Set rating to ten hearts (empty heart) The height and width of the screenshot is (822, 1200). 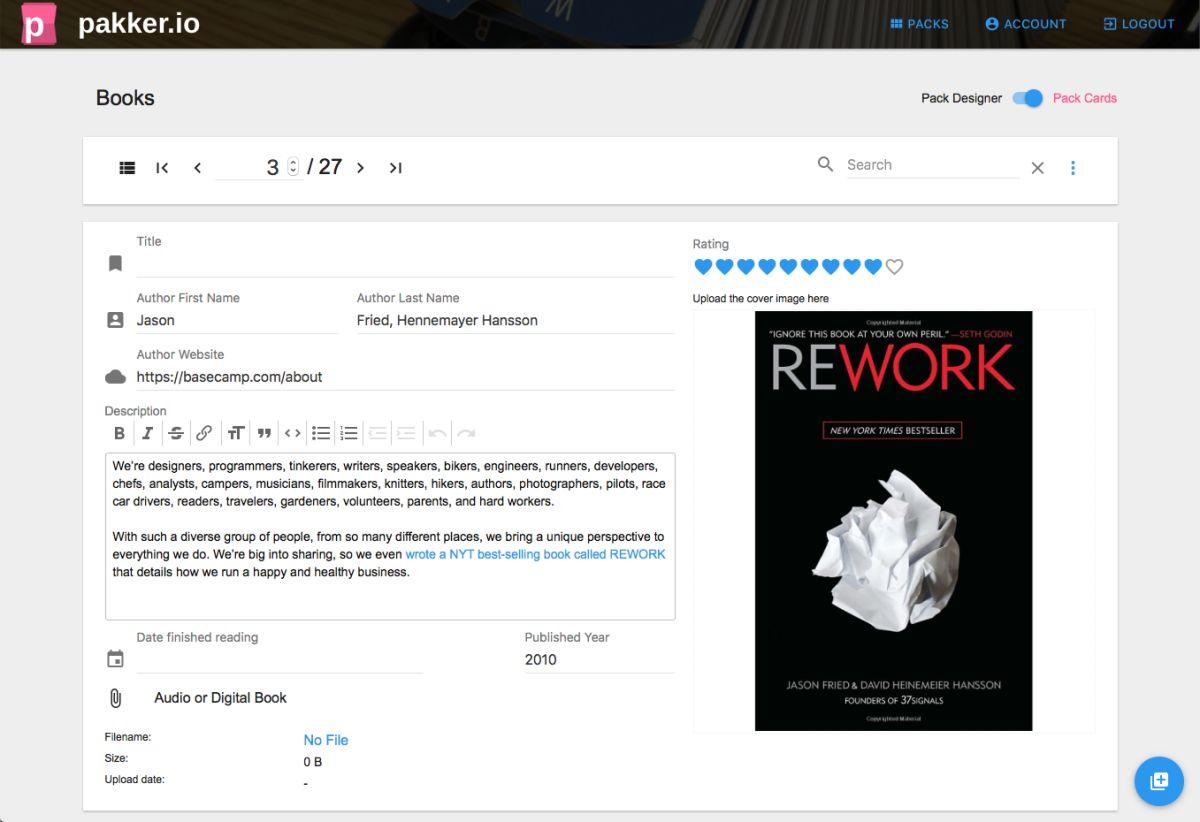click(895, 267)
